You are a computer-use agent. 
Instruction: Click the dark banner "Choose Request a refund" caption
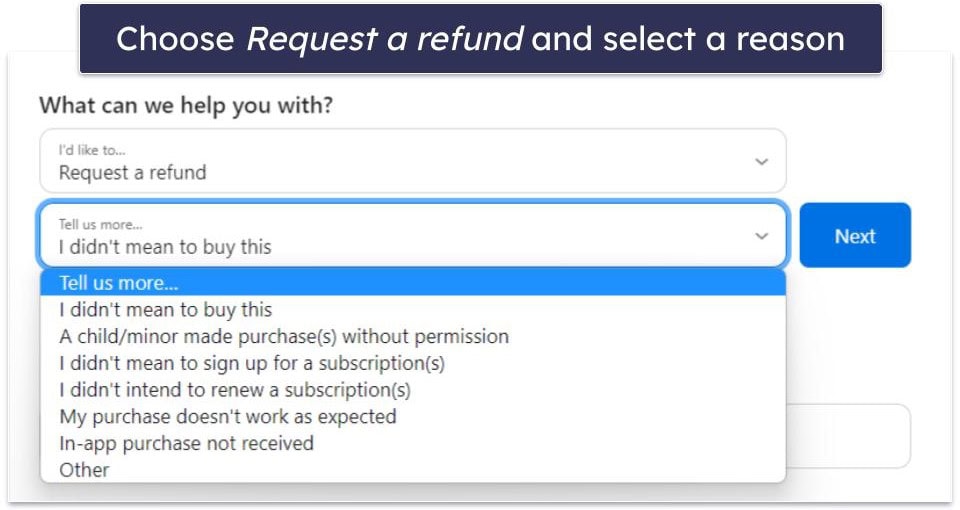point(481,39)
